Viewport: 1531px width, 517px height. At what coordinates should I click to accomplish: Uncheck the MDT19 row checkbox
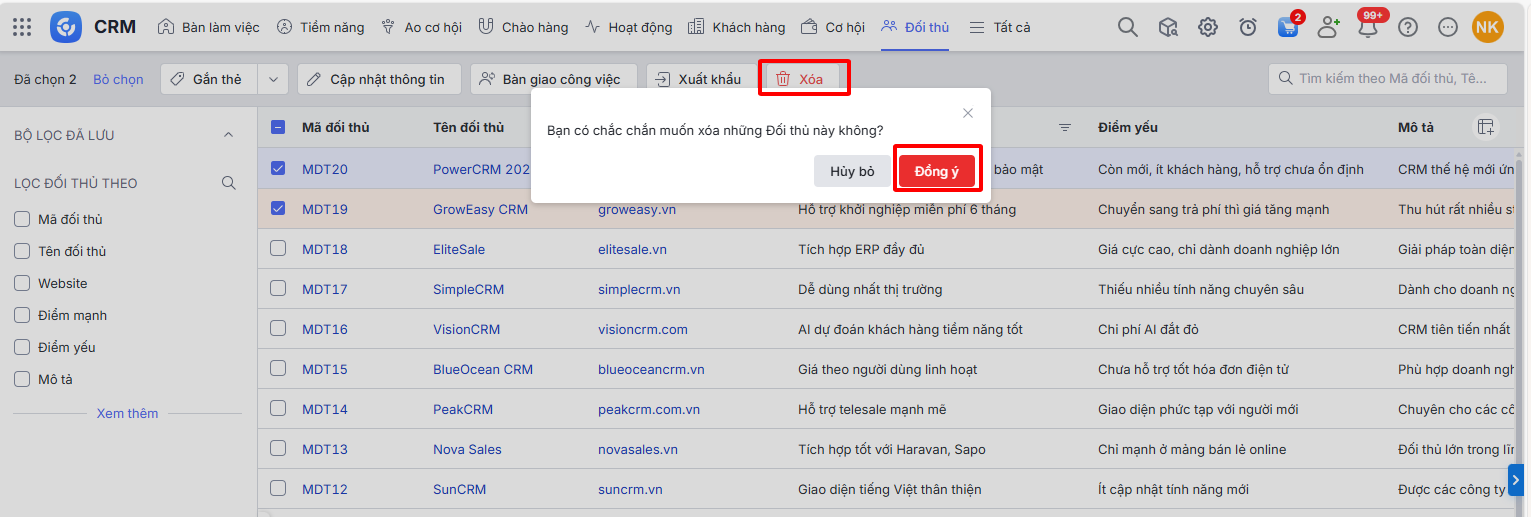click(x=278, y=209)
